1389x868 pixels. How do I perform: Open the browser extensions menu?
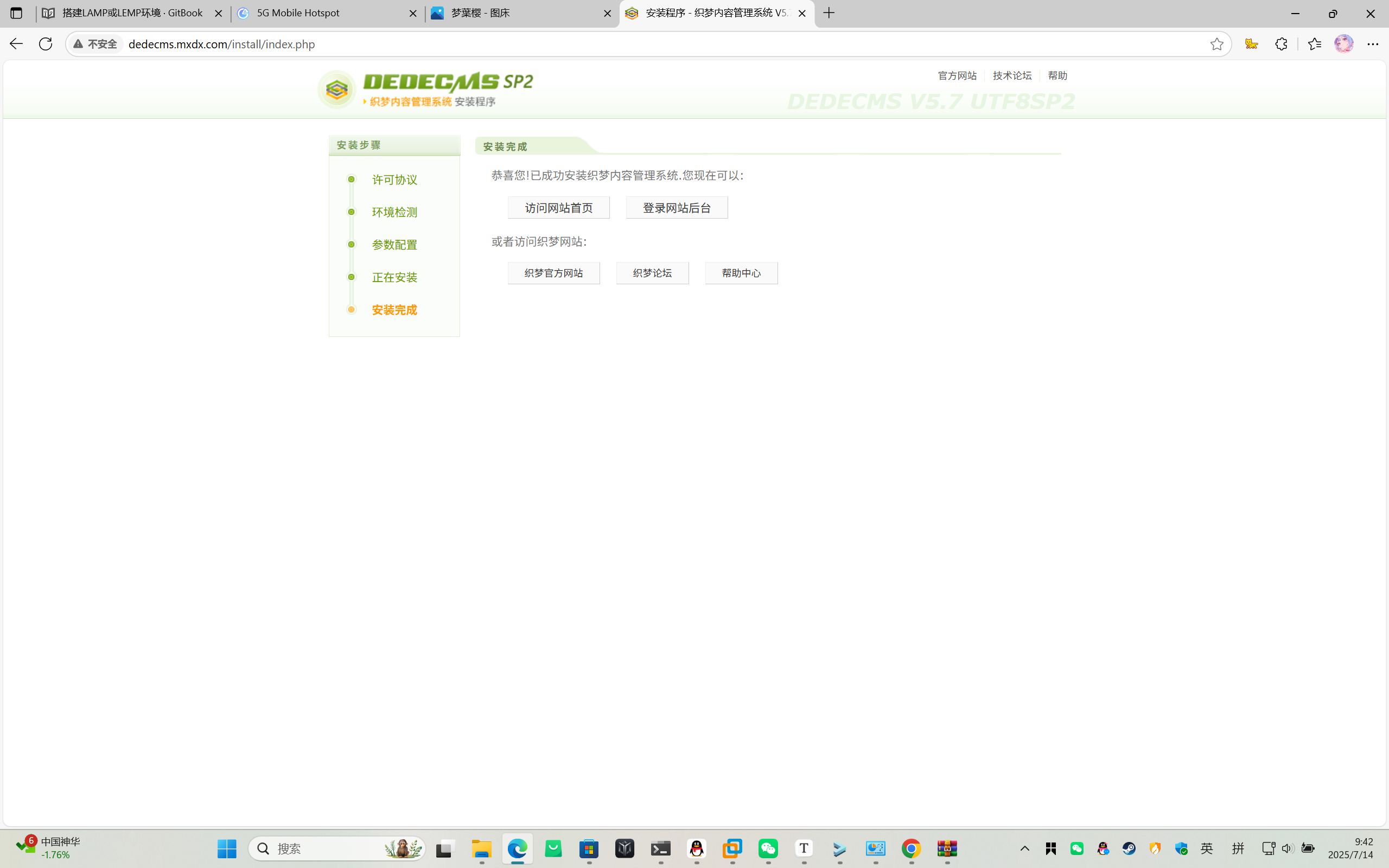[x=1281, y=44]
